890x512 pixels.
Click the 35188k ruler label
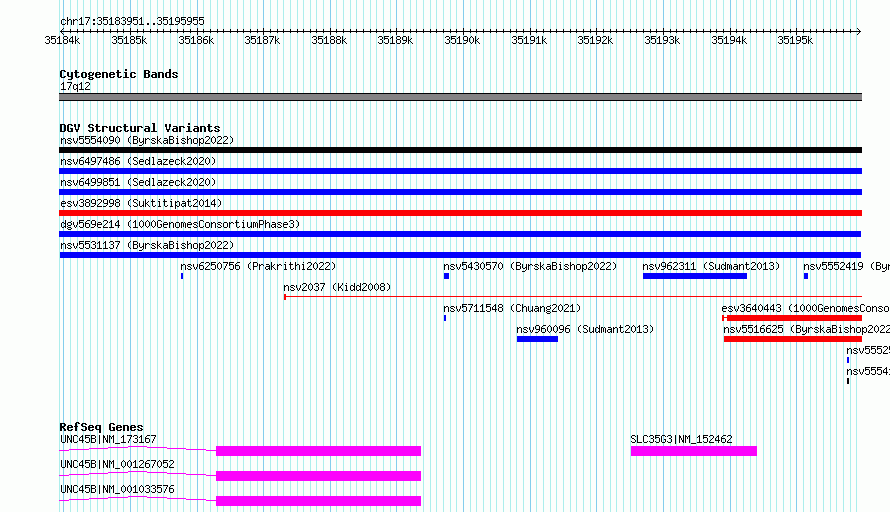329,40
